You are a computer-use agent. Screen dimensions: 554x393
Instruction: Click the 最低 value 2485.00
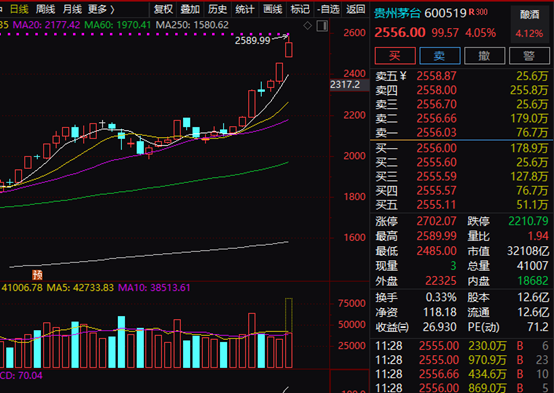tap(436, 251)
